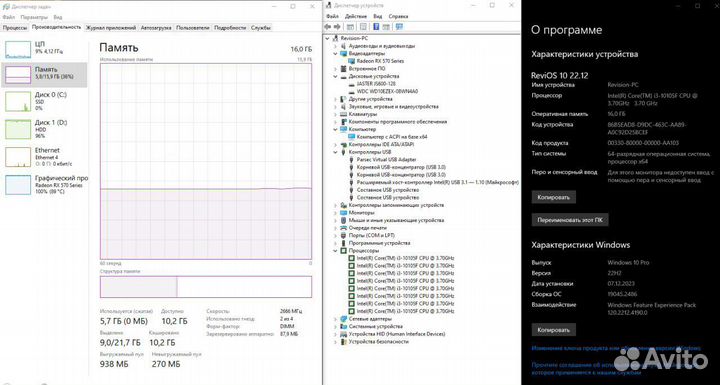Expand Программные устройства category
720x385 pixels.
tap(336, 243)
